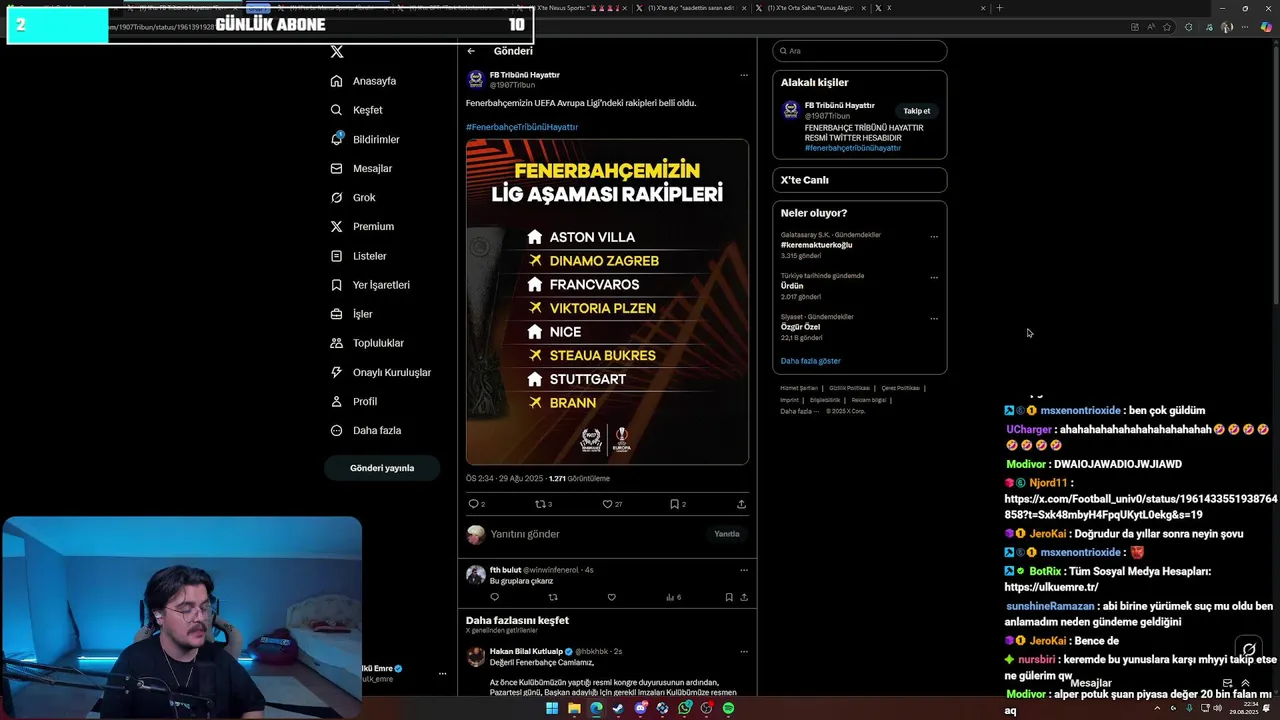This screenshot has width=1280, height=720.
Task: Open browser extensions puzzle icon
Action: click(1188, 27)
